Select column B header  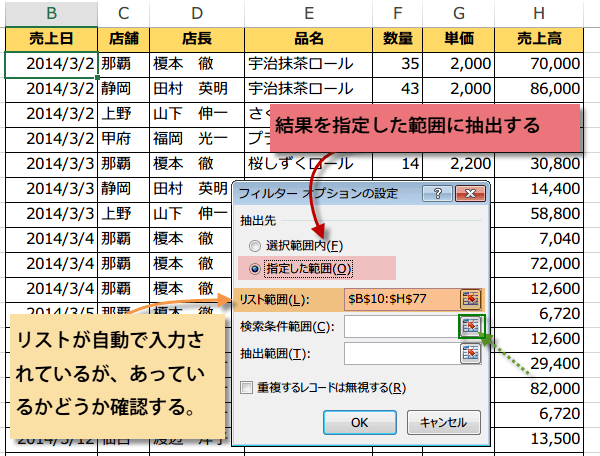tap(52, 13)
